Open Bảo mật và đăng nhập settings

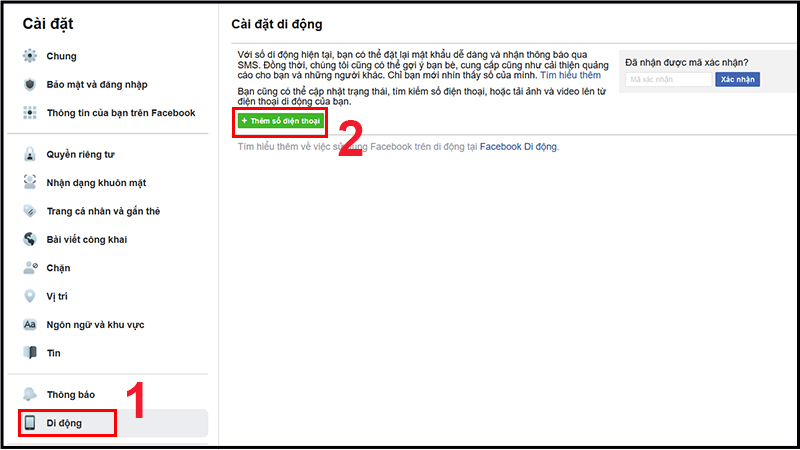tap(97, 85)
